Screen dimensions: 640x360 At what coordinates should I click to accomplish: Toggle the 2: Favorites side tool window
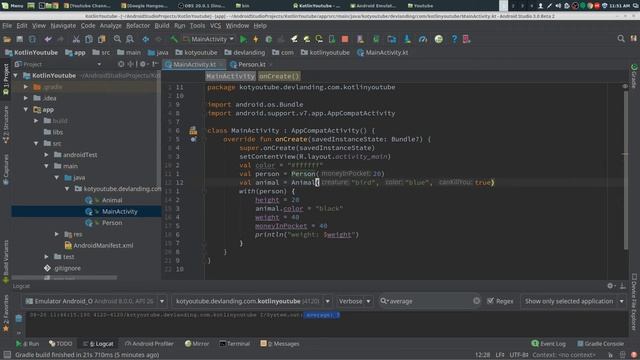click(x=6, y=313)
